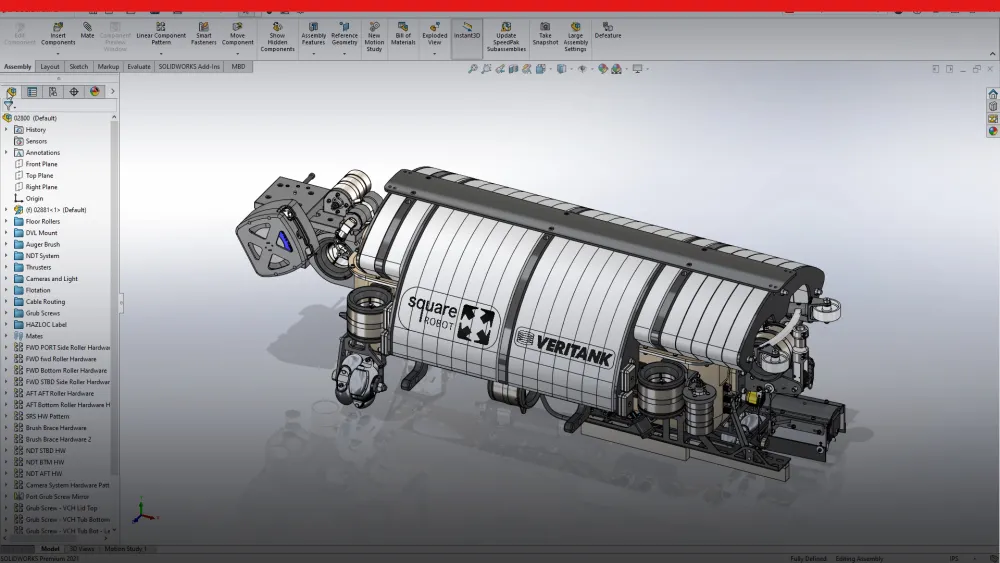Switch to the MBD tab
The height and width of the screenshot is (563, 1000).
click(239, 66)
